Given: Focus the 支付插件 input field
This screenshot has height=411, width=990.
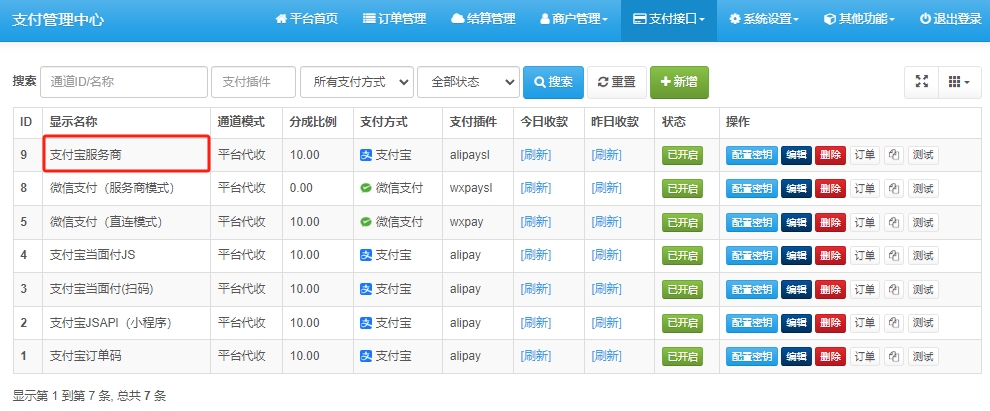Looking at the screenshot, I should 253,82.
